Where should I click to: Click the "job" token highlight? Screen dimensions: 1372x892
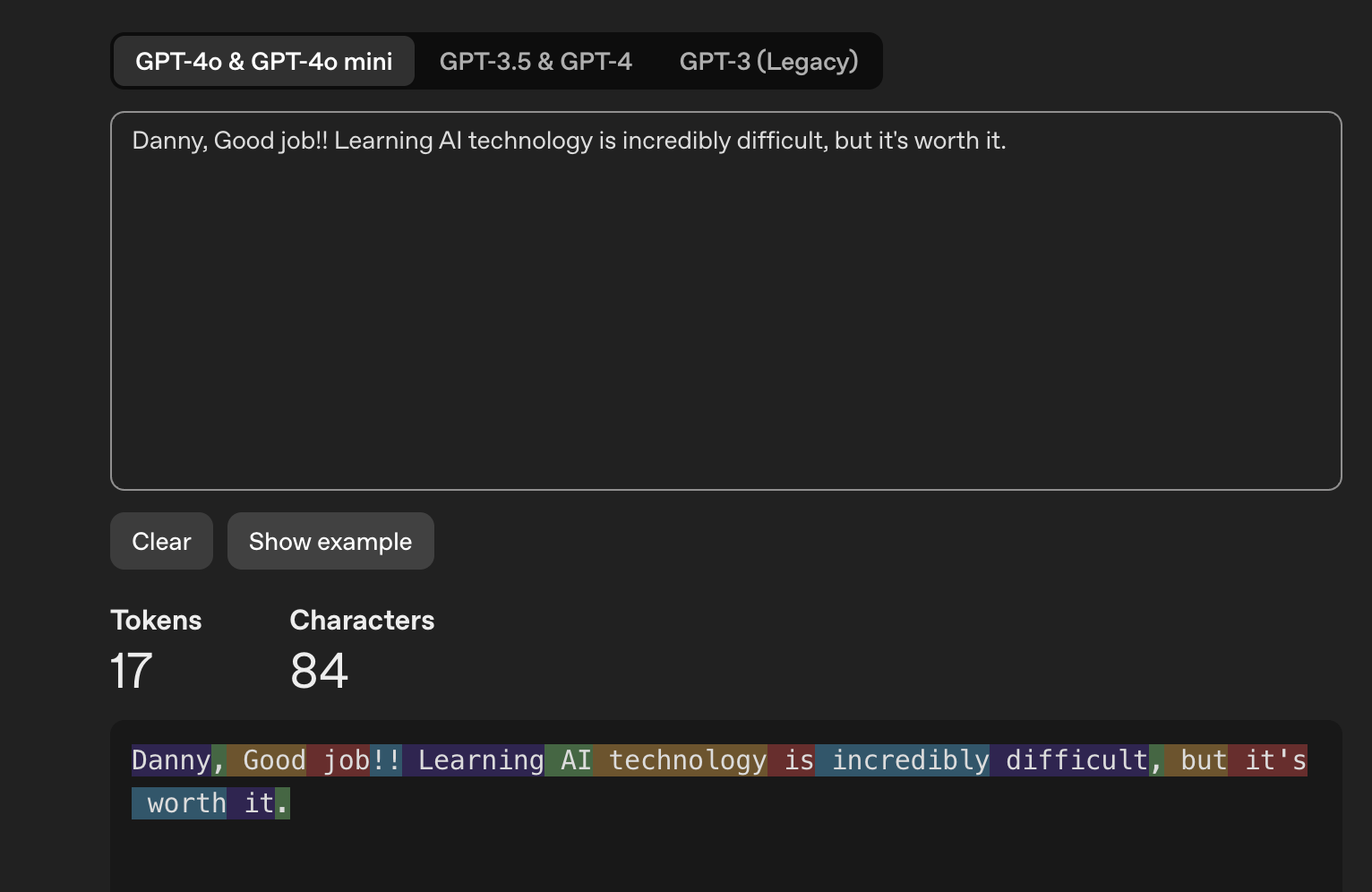coord(342,760)
